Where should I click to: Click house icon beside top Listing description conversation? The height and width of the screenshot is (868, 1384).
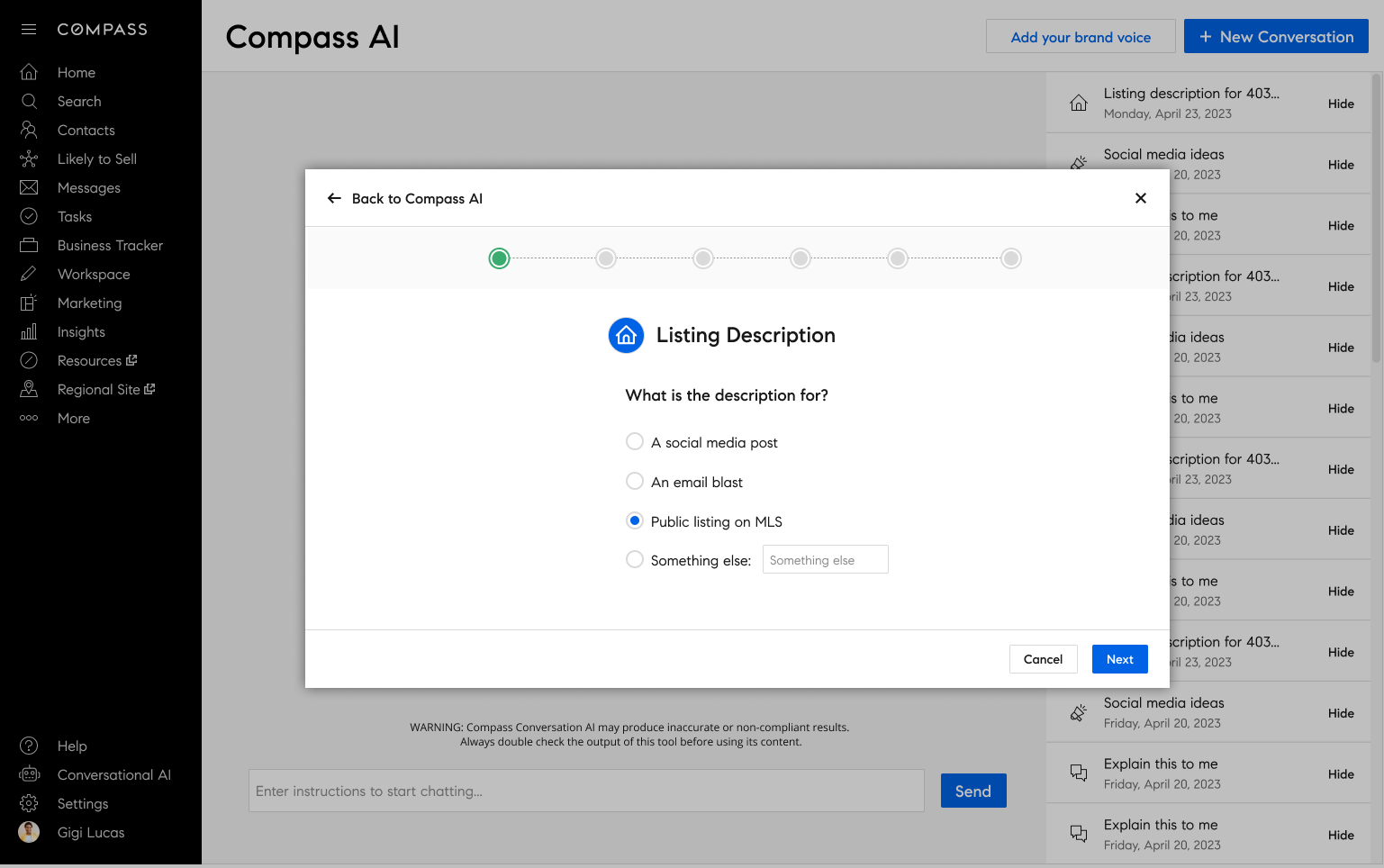click(1079, 103)
